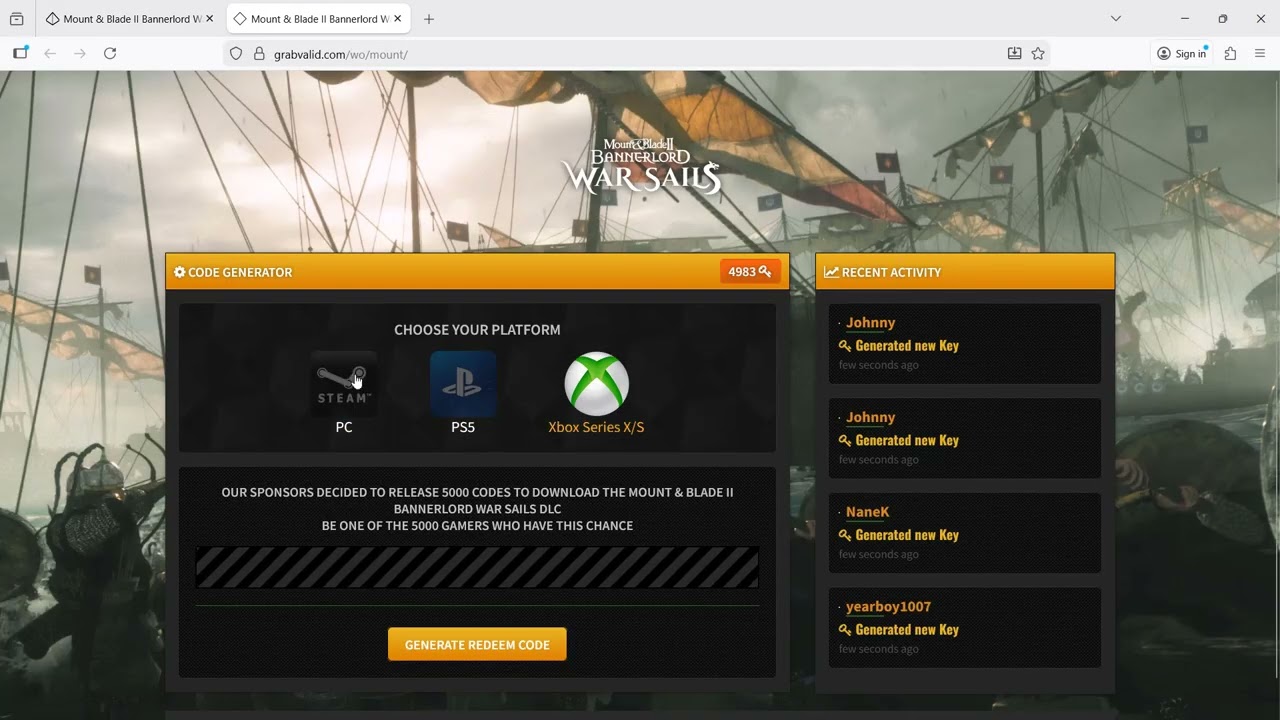Click the first Johnny username entry
The height and width of the screenshot is (720, 1280).
tap(870, 323)
